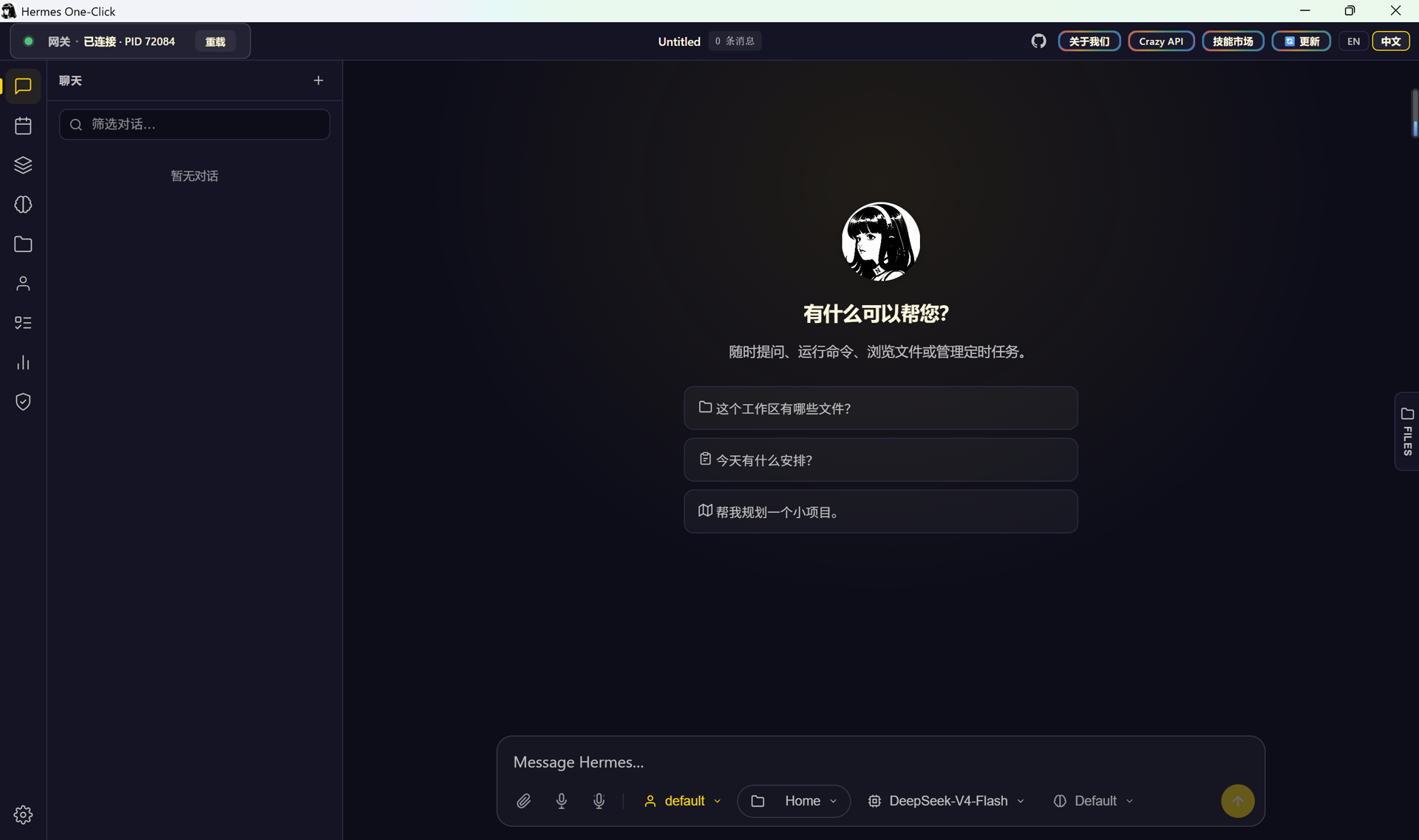Expand the default profile dropdown

point(682,801)
